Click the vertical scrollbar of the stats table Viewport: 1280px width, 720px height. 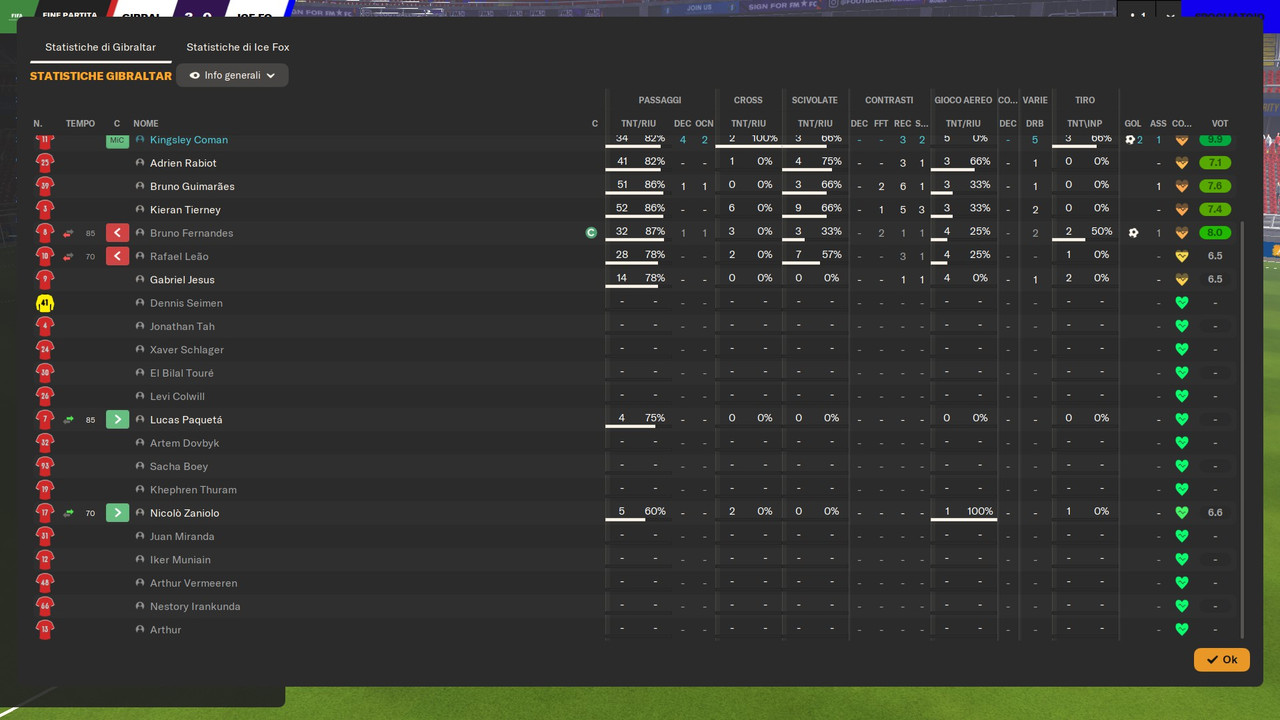click(x=1242, y=430)
